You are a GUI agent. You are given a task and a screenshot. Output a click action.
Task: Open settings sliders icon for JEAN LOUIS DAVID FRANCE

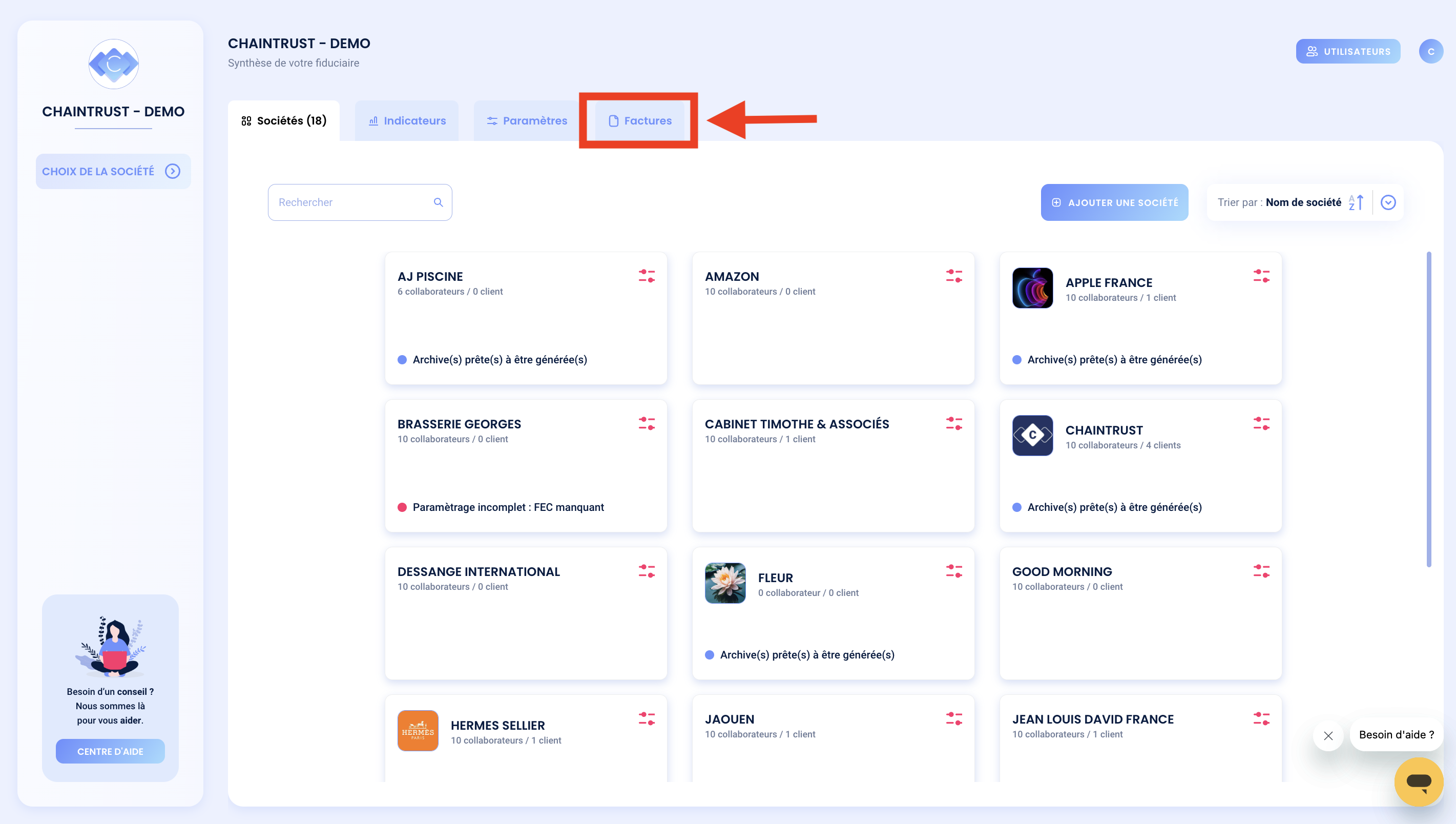tap(1261, 719)
